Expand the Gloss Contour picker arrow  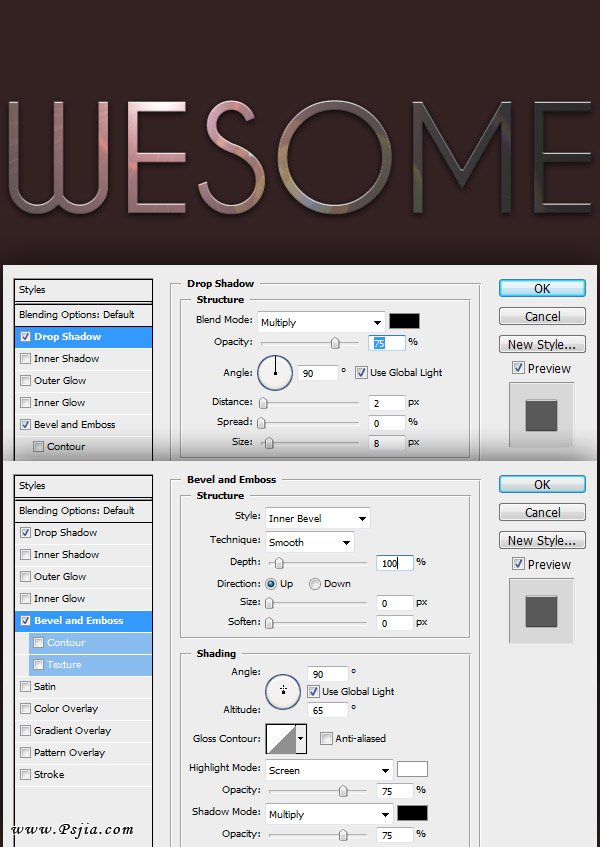[301, 739]
